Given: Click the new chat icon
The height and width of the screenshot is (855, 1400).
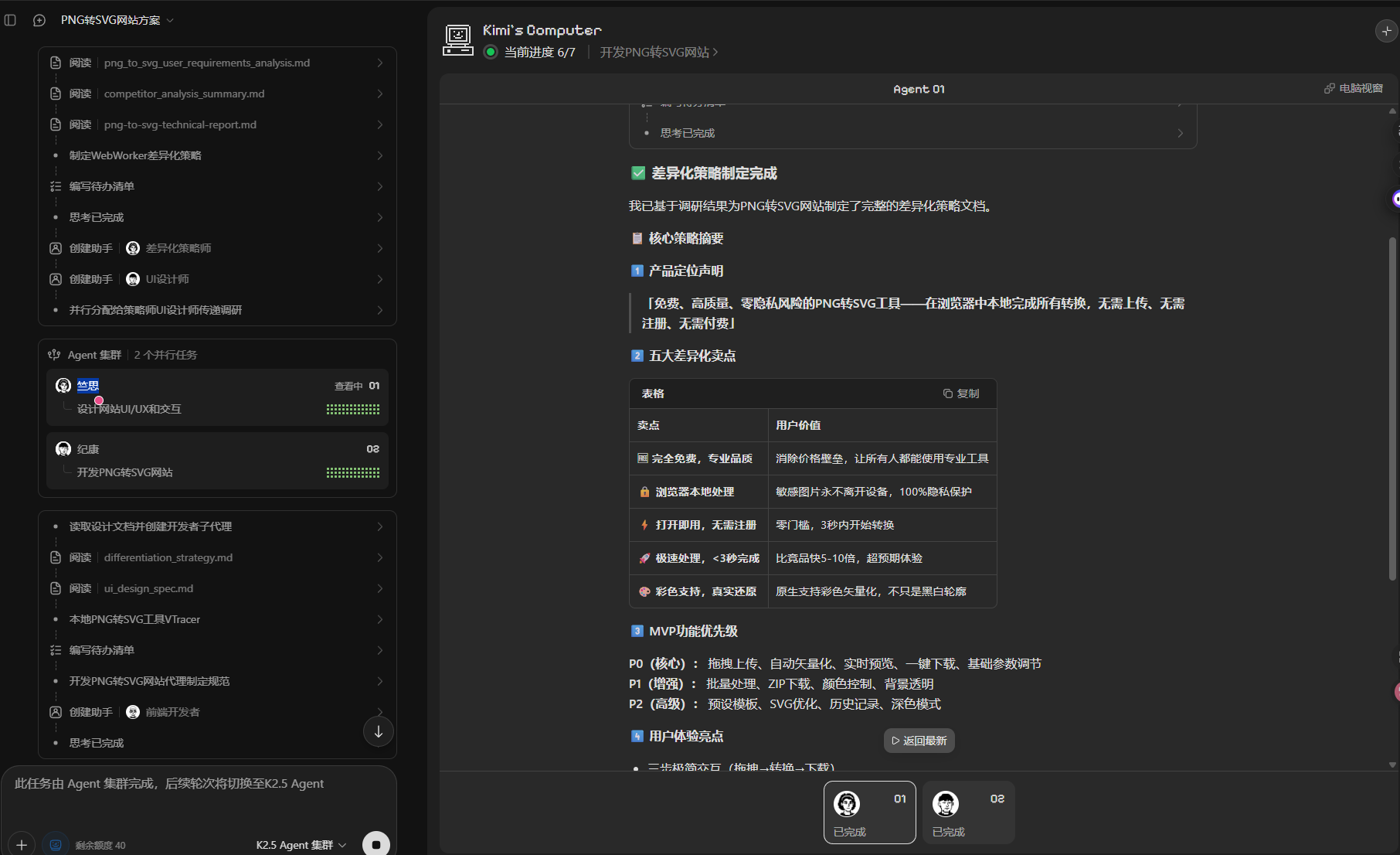Looking at the screenshot, I should point(39,20).
